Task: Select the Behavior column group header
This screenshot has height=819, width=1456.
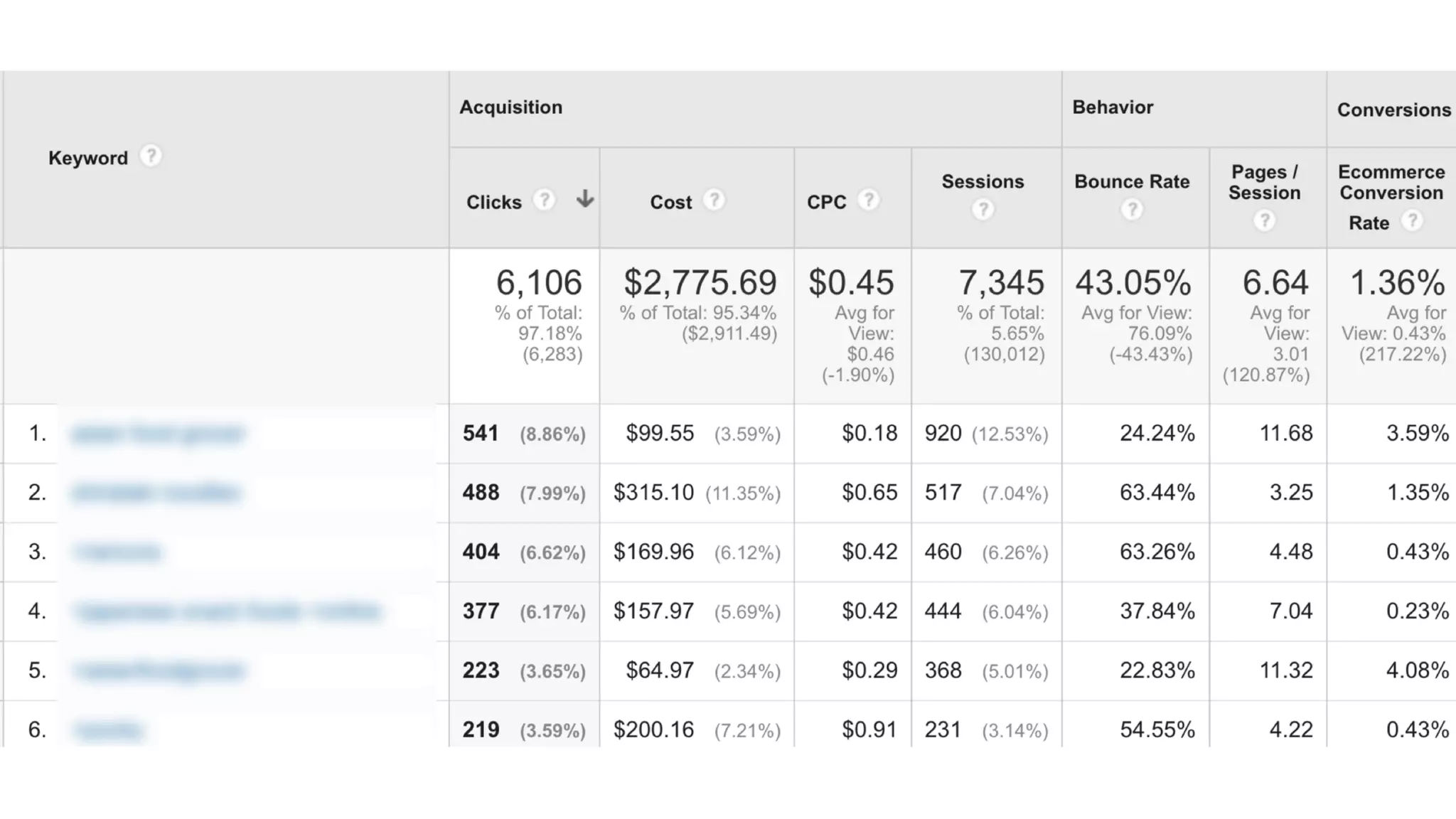Action: [x=1113, y=107]
